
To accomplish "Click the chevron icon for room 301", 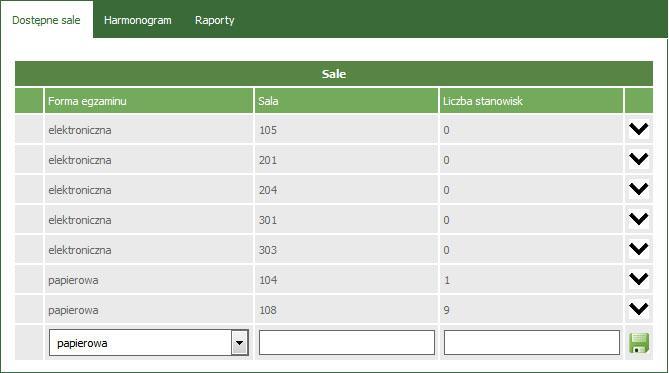I will pyautogui.click(x=639, y=219).
